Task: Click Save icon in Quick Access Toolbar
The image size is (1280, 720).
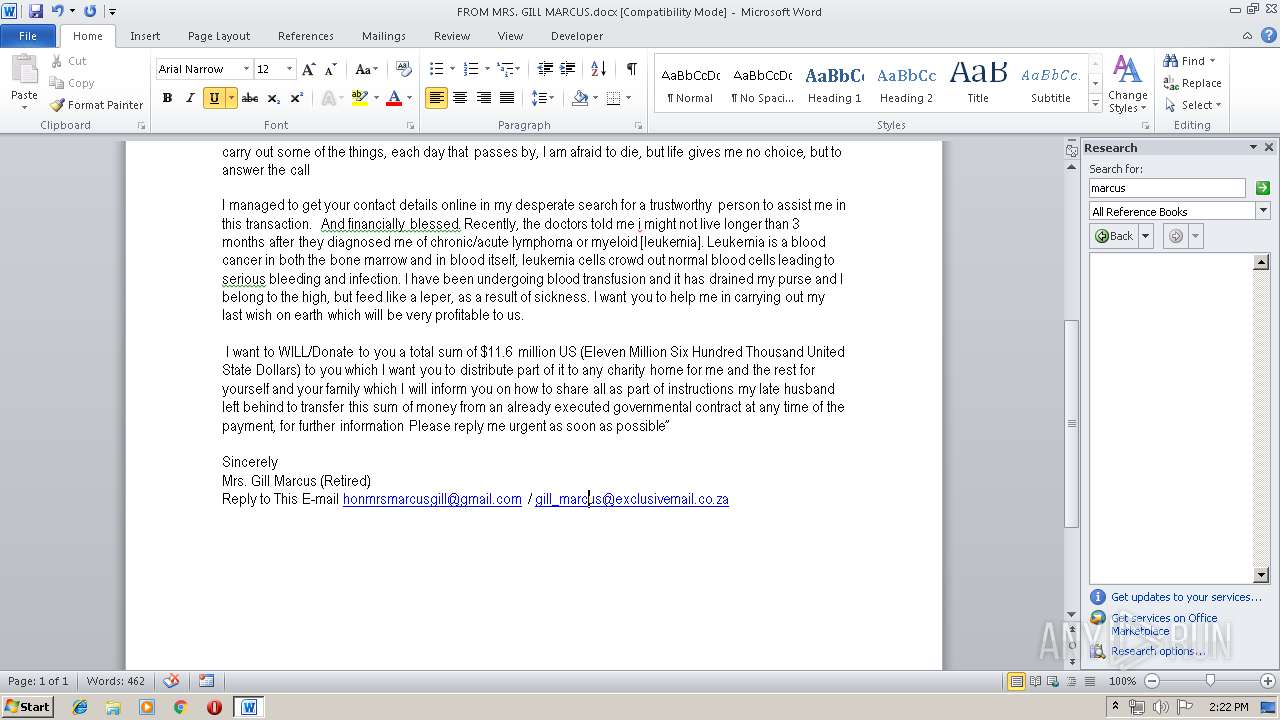Action: [36, 11]
